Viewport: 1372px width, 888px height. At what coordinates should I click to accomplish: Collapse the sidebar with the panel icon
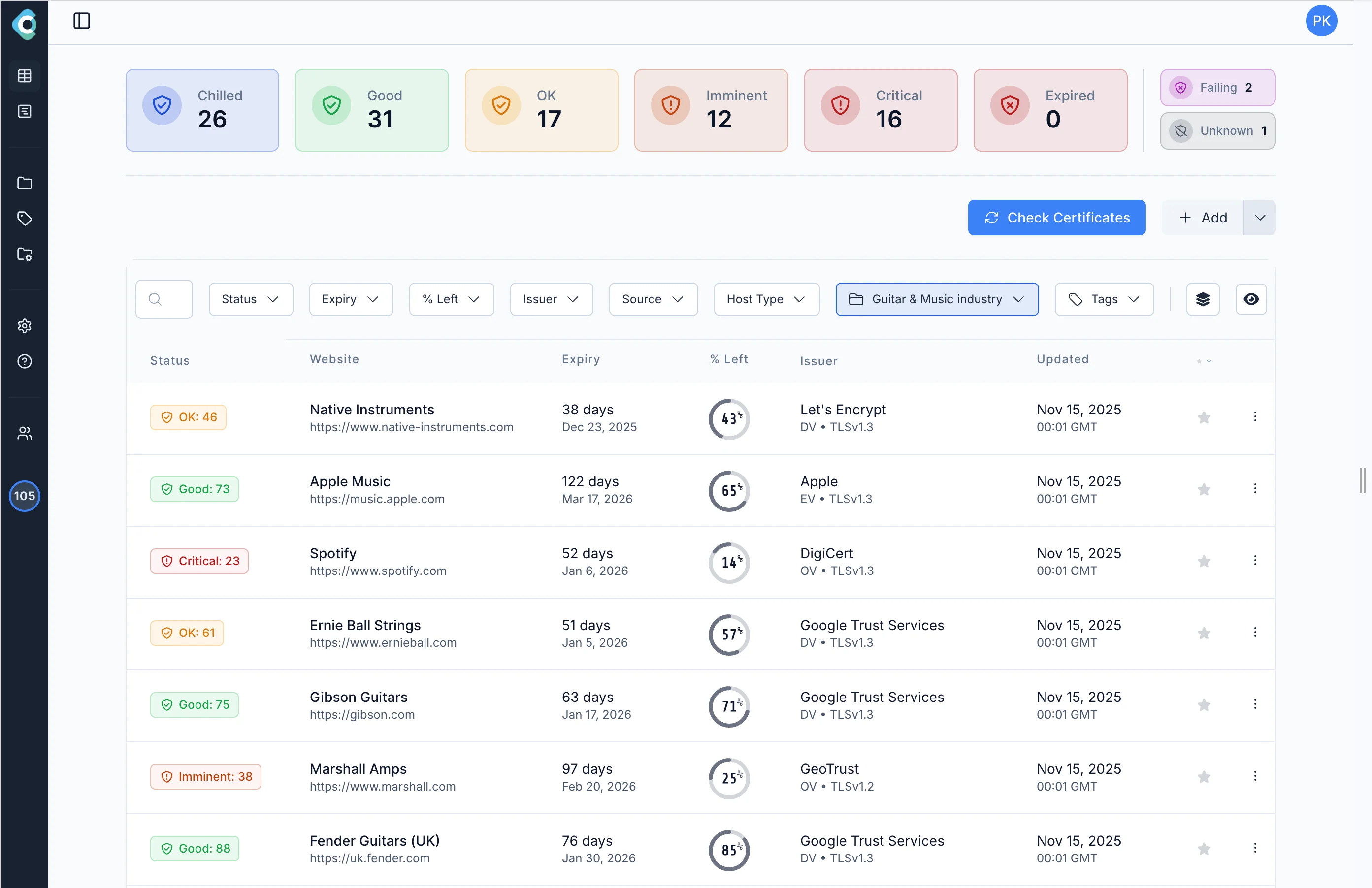tap(81, 21)
